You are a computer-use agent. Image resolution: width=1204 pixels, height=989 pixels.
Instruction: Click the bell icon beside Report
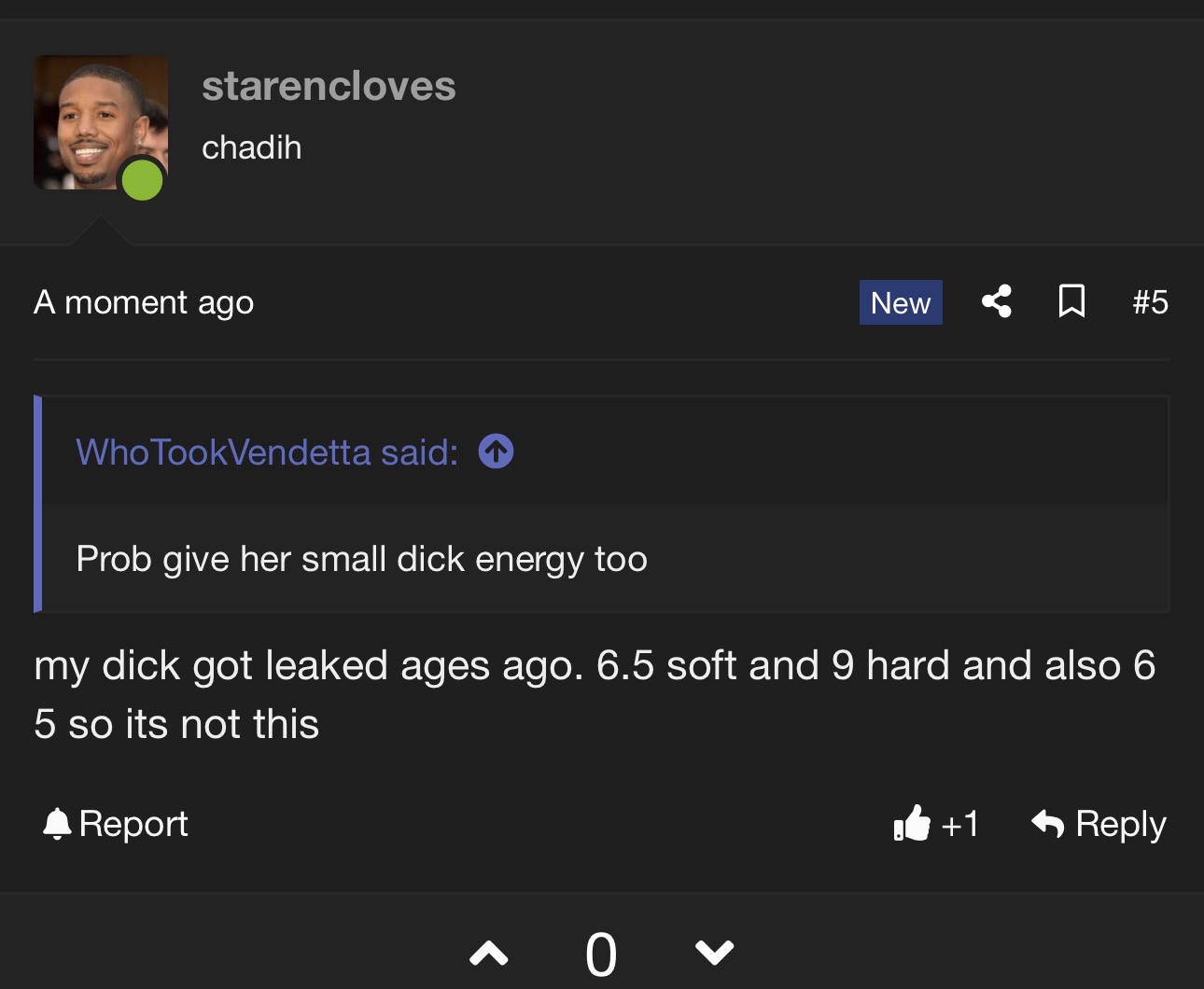57,823
